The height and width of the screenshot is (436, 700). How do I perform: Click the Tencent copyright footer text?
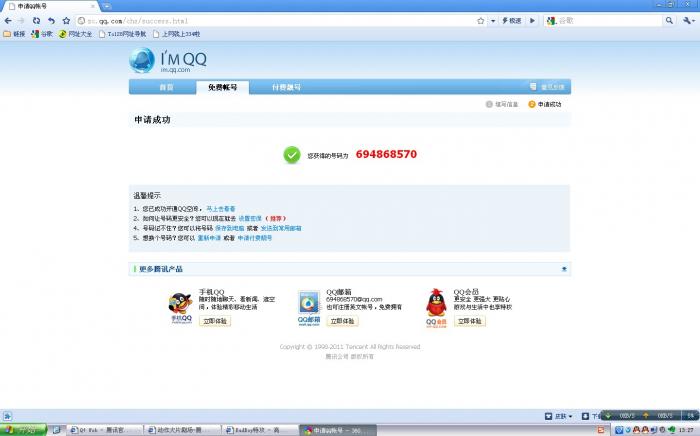[350, 347]
